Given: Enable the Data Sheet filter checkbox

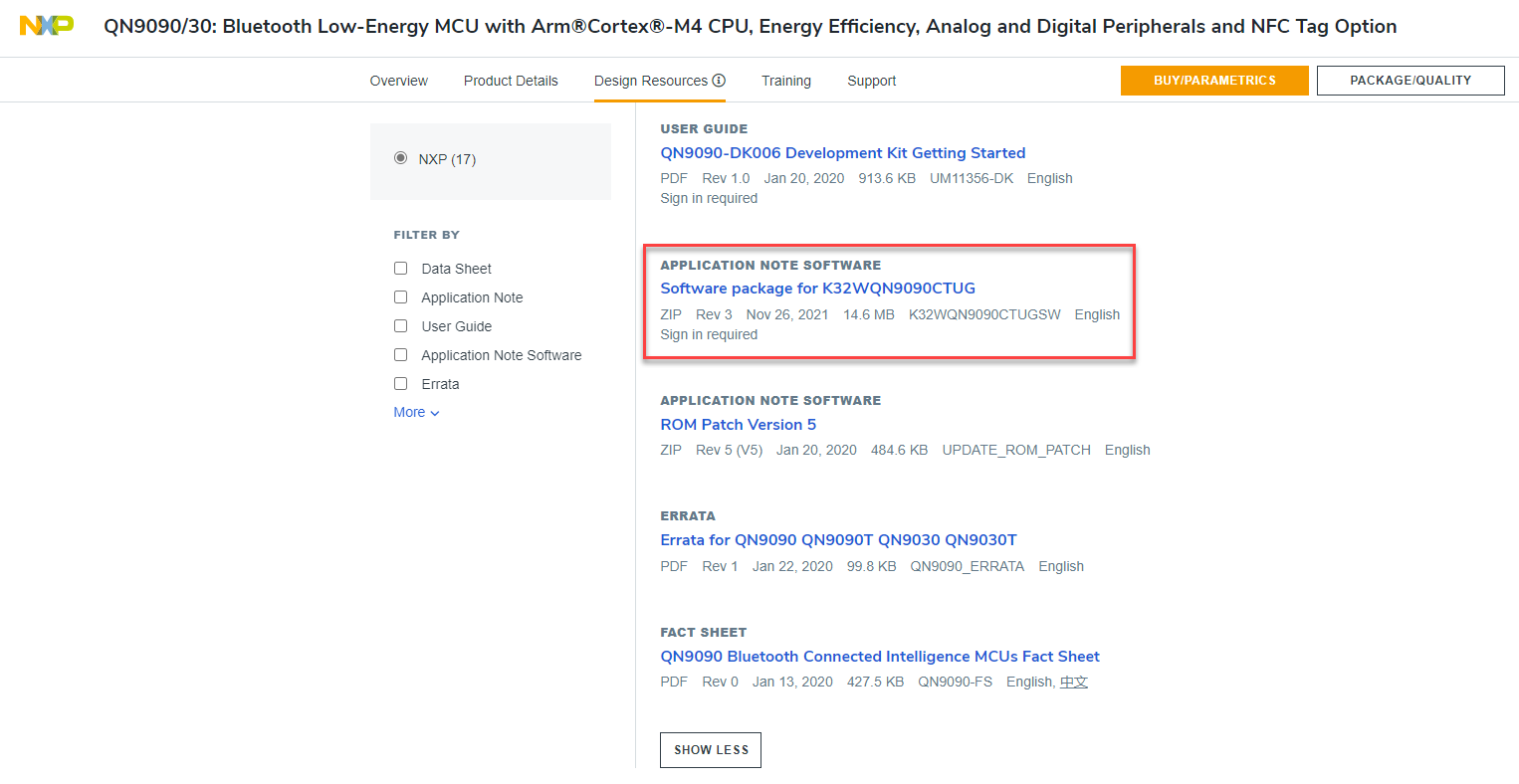Looking at the screenshot, I should (400, 269).
